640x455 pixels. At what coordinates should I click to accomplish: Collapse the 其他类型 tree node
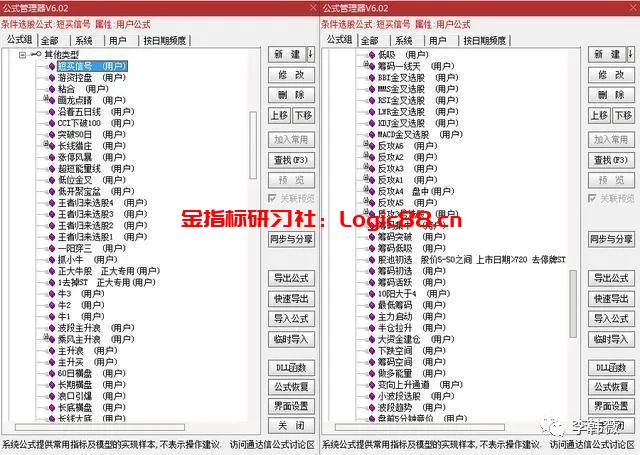click(x=23, y=54)
